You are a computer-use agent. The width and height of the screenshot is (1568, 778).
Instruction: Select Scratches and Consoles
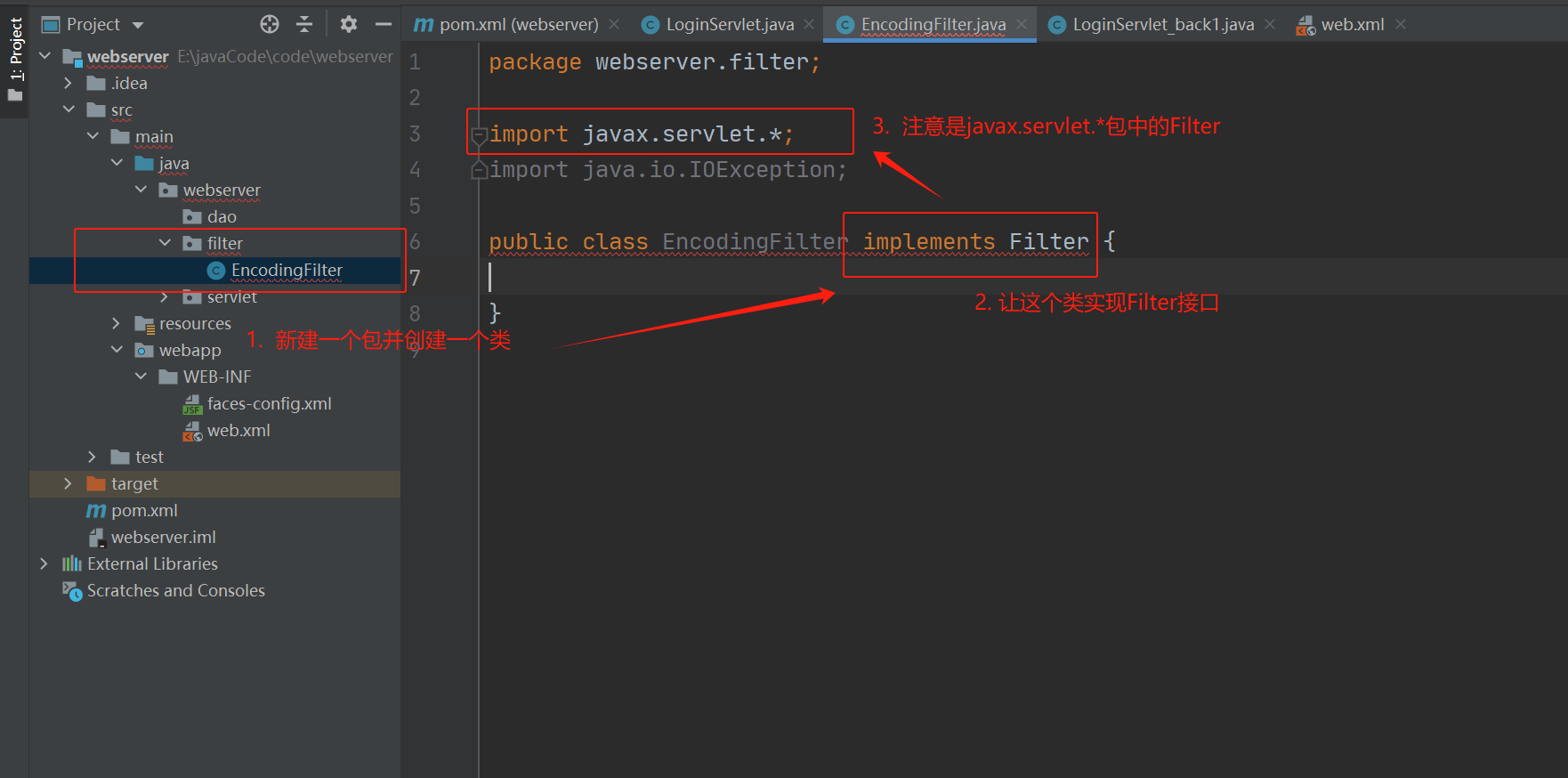175,590
